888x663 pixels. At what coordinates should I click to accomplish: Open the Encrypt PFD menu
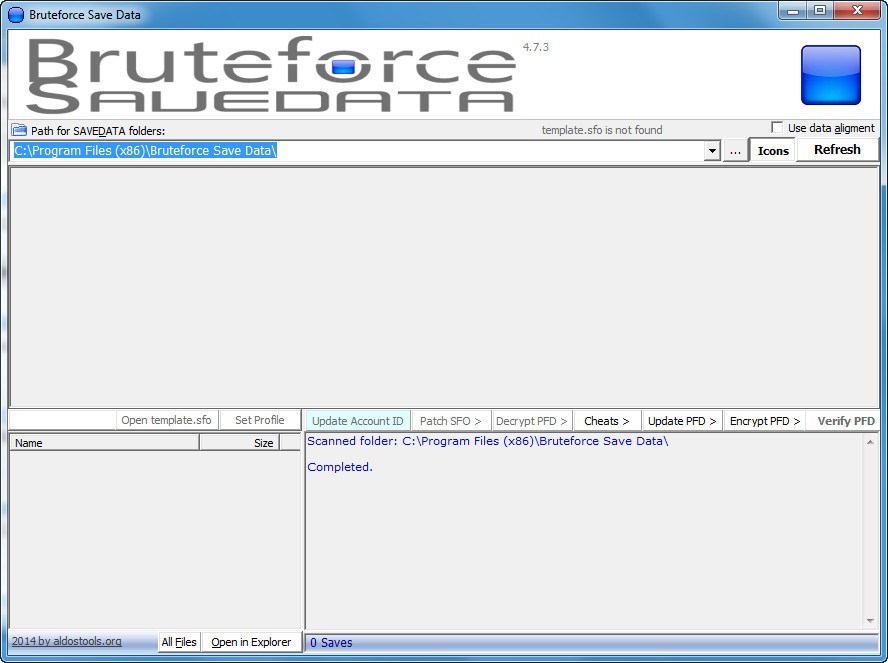pyautogui.click(x=765, y=421)
